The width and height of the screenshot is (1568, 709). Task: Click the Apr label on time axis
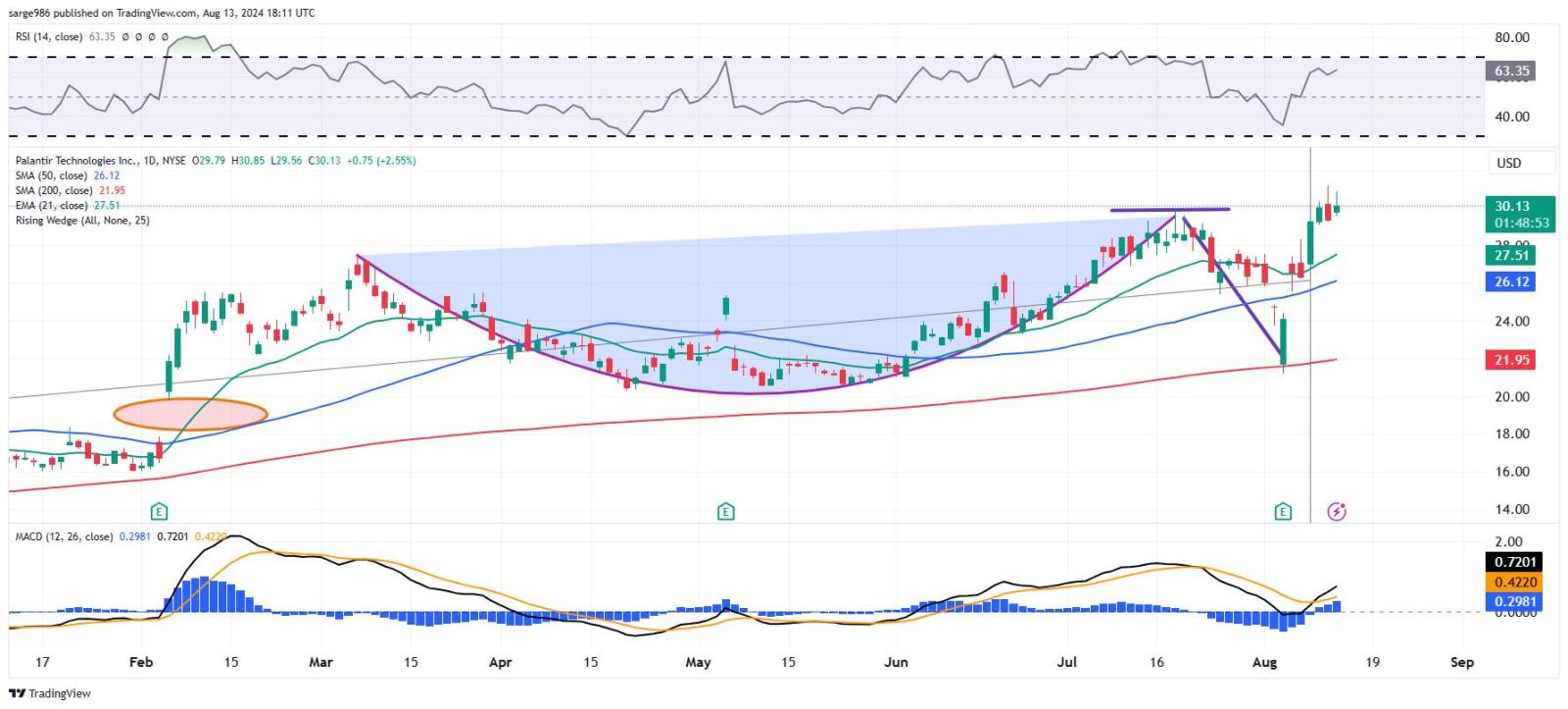(500, 662)
